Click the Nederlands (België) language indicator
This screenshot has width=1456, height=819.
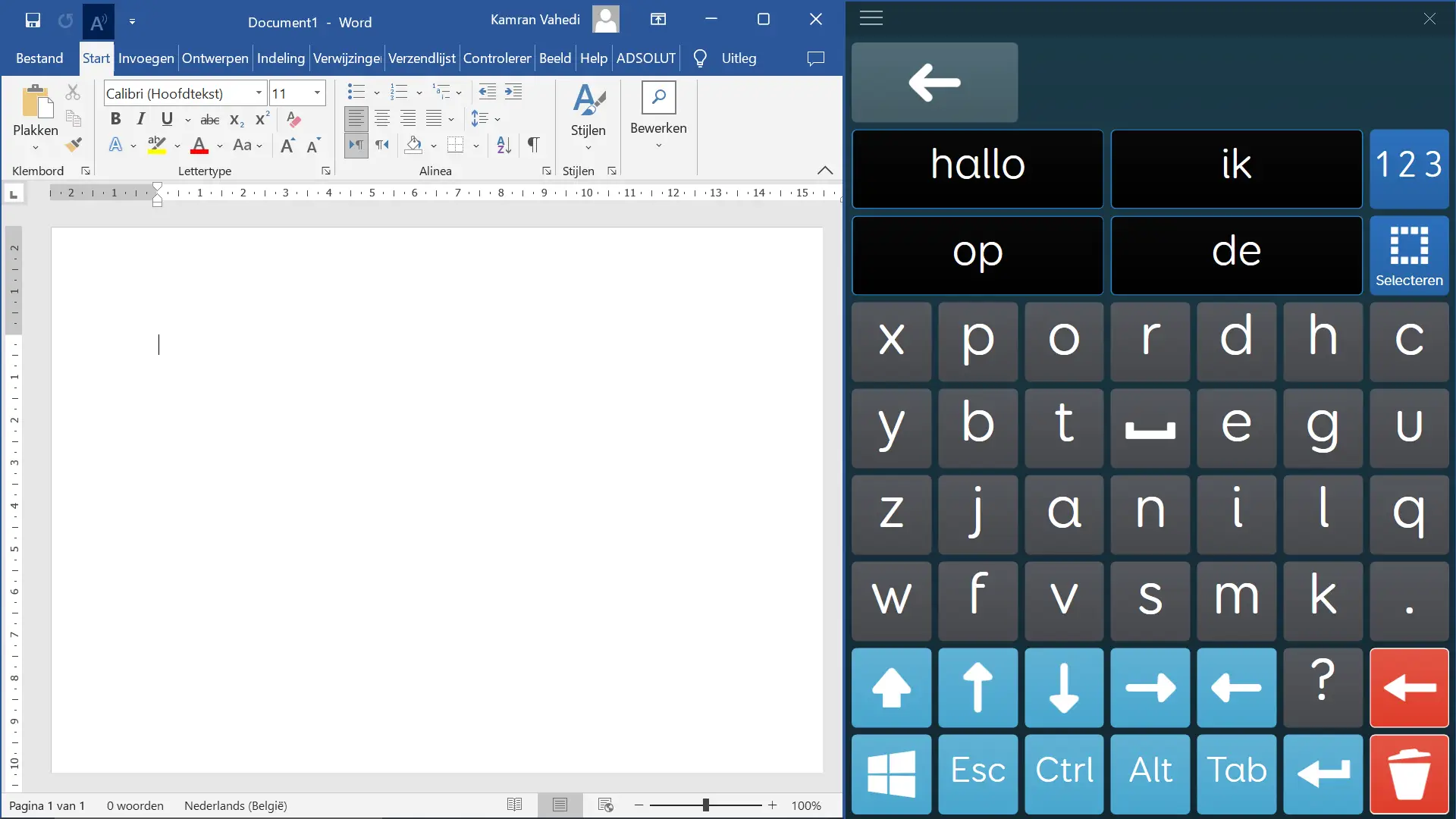(236, 805)
